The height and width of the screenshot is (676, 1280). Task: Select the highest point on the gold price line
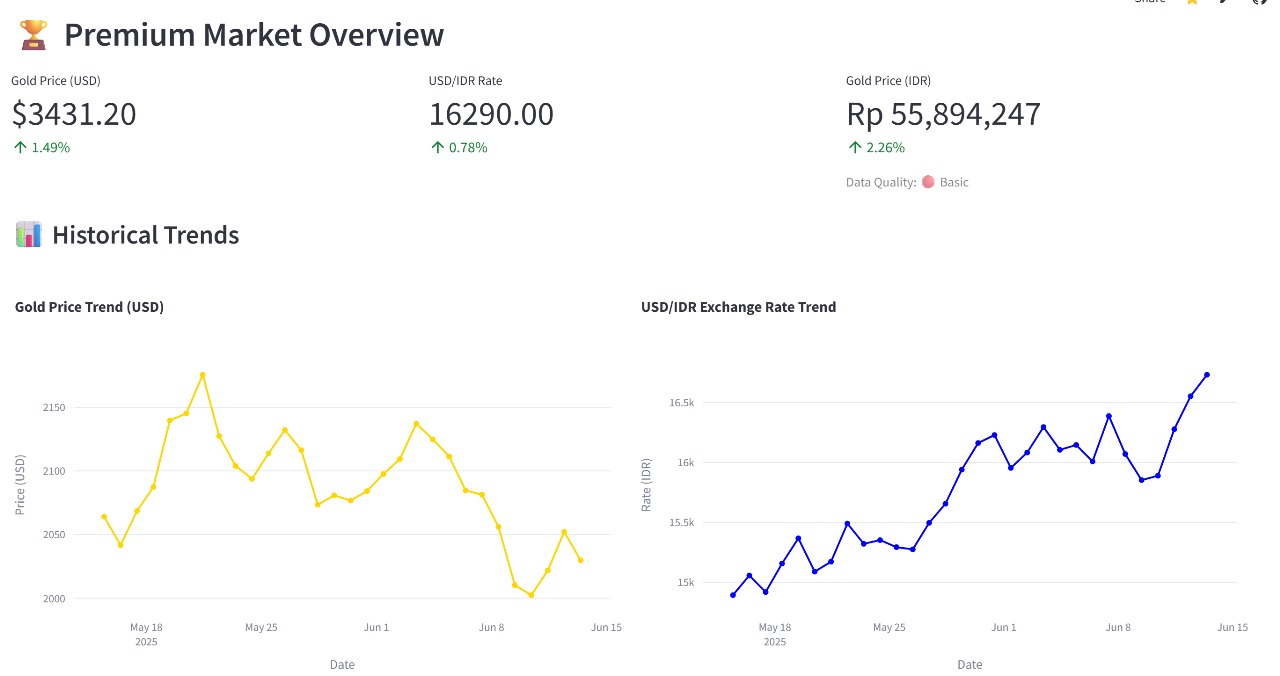202,375
